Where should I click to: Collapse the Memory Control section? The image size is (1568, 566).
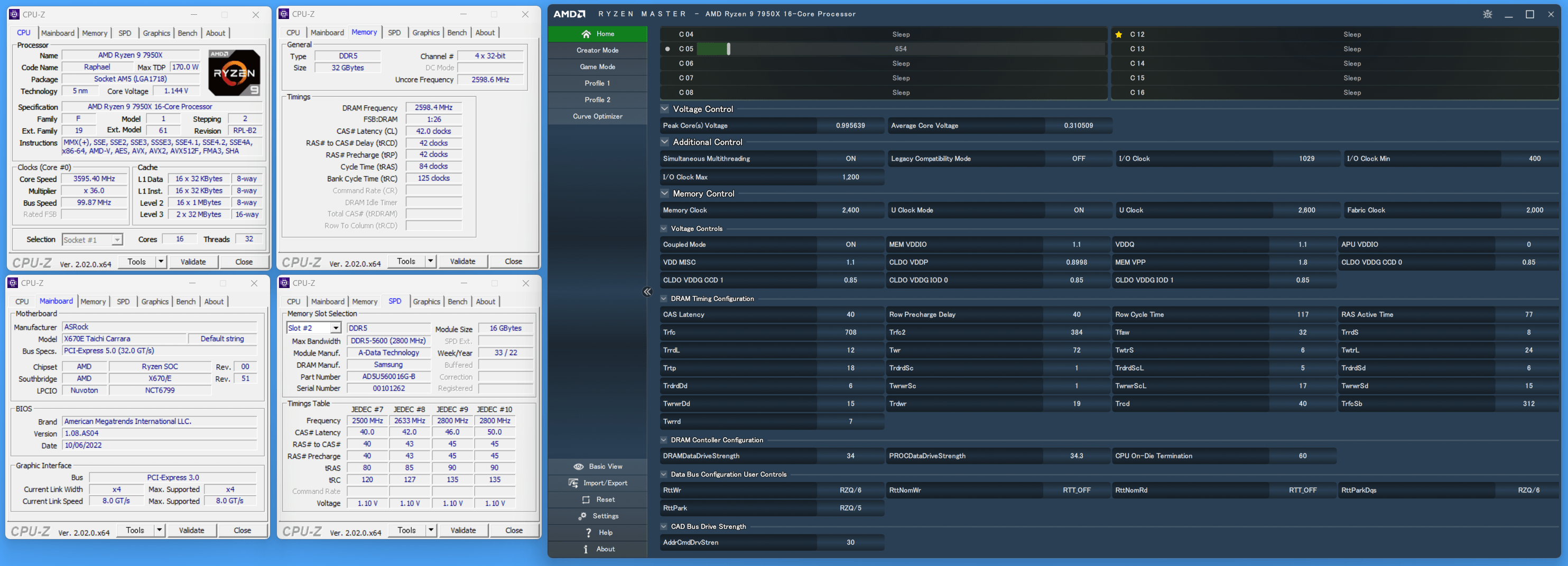[665, 193]
